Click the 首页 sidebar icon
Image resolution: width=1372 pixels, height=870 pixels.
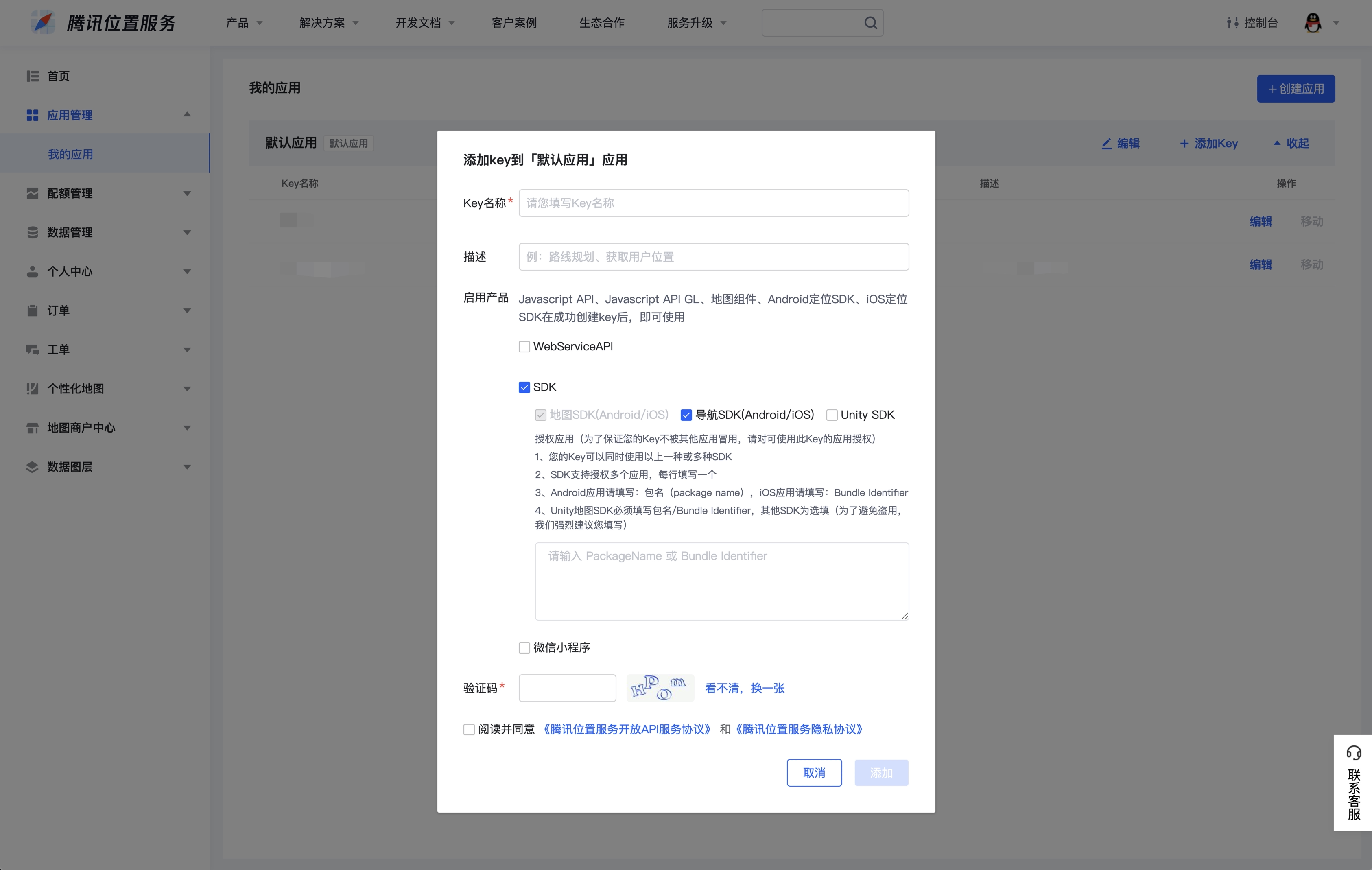coord(33,77)
